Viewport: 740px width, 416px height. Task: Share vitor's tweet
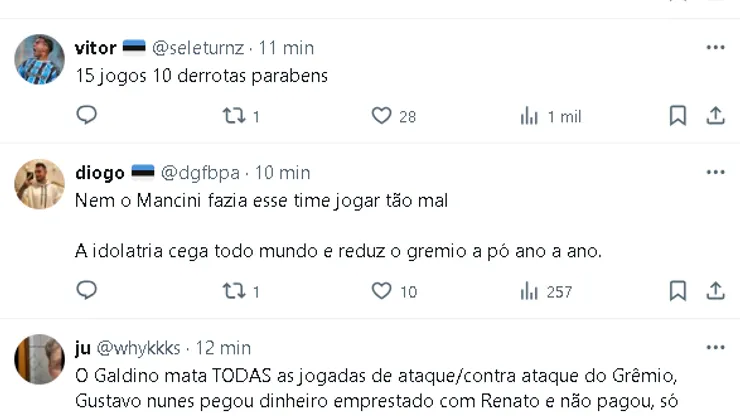pyautogui.click(x=715, y=116)
